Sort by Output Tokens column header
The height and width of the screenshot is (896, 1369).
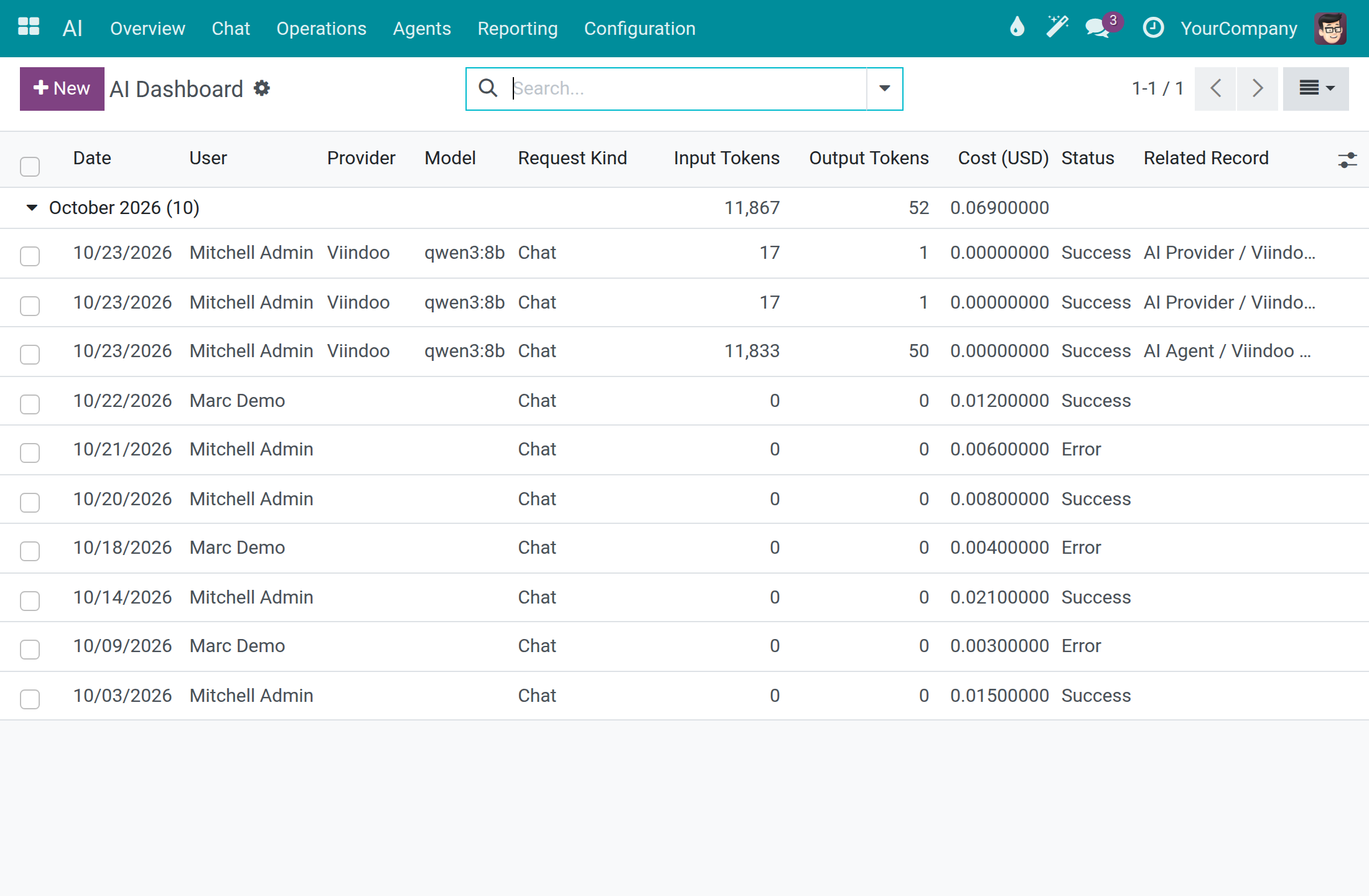[869, 158]
